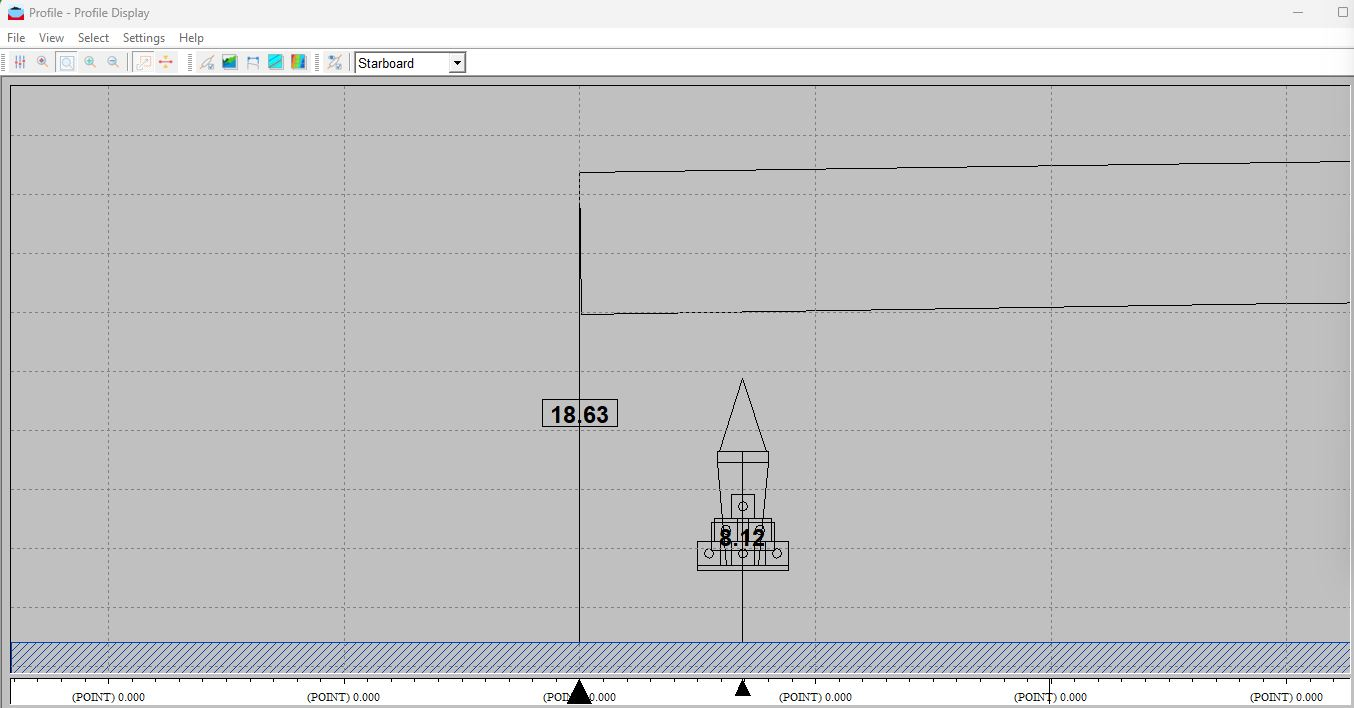Click the vessel outline drawing in profile
This screenshot has height=708, width=1354.
(742, 475)
